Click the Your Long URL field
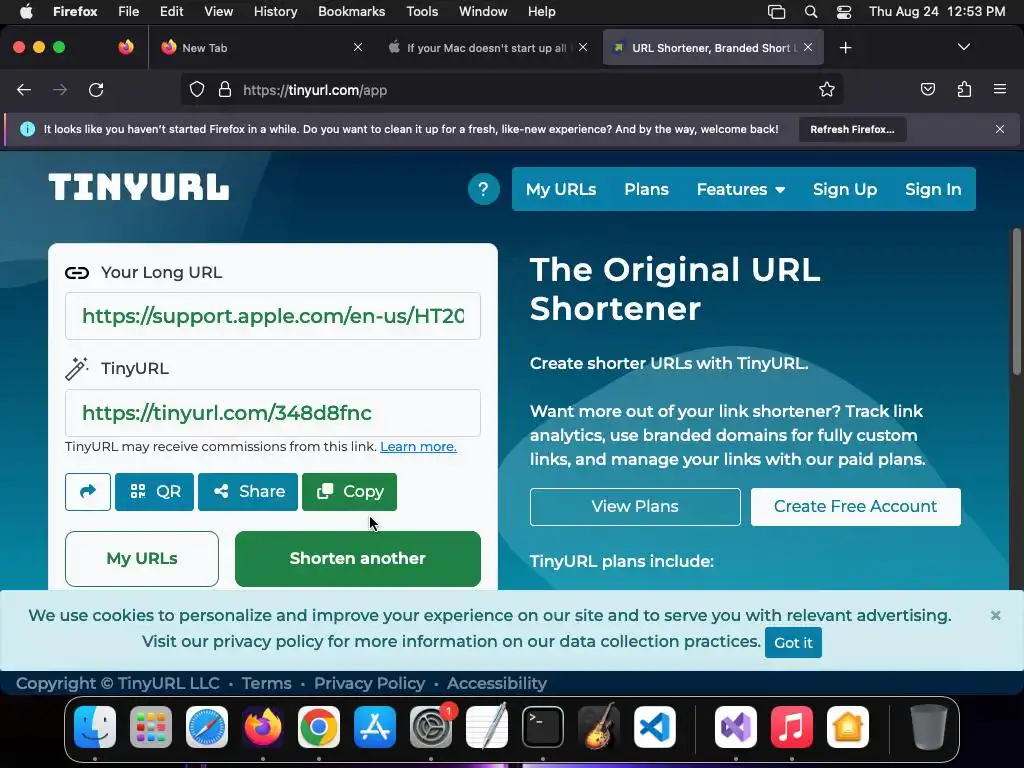Viewport: 1024px width, 768px height. pos(273,316)
